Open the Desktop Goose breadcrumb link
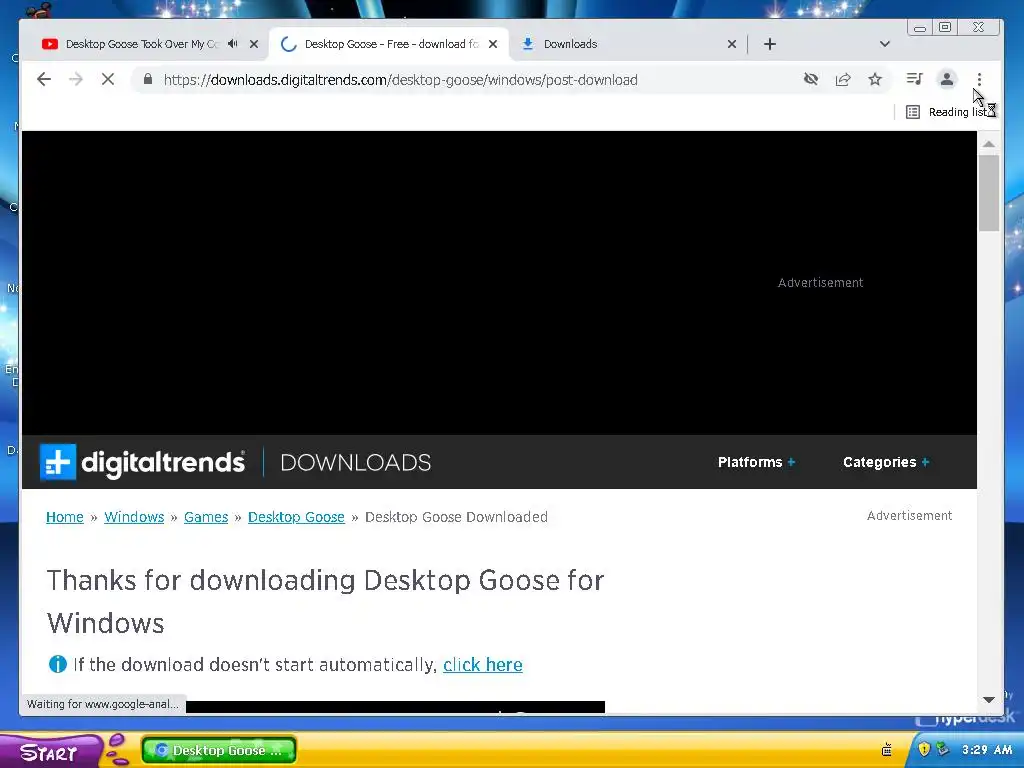Screen dimensions: 1024x768 (296, 517)
